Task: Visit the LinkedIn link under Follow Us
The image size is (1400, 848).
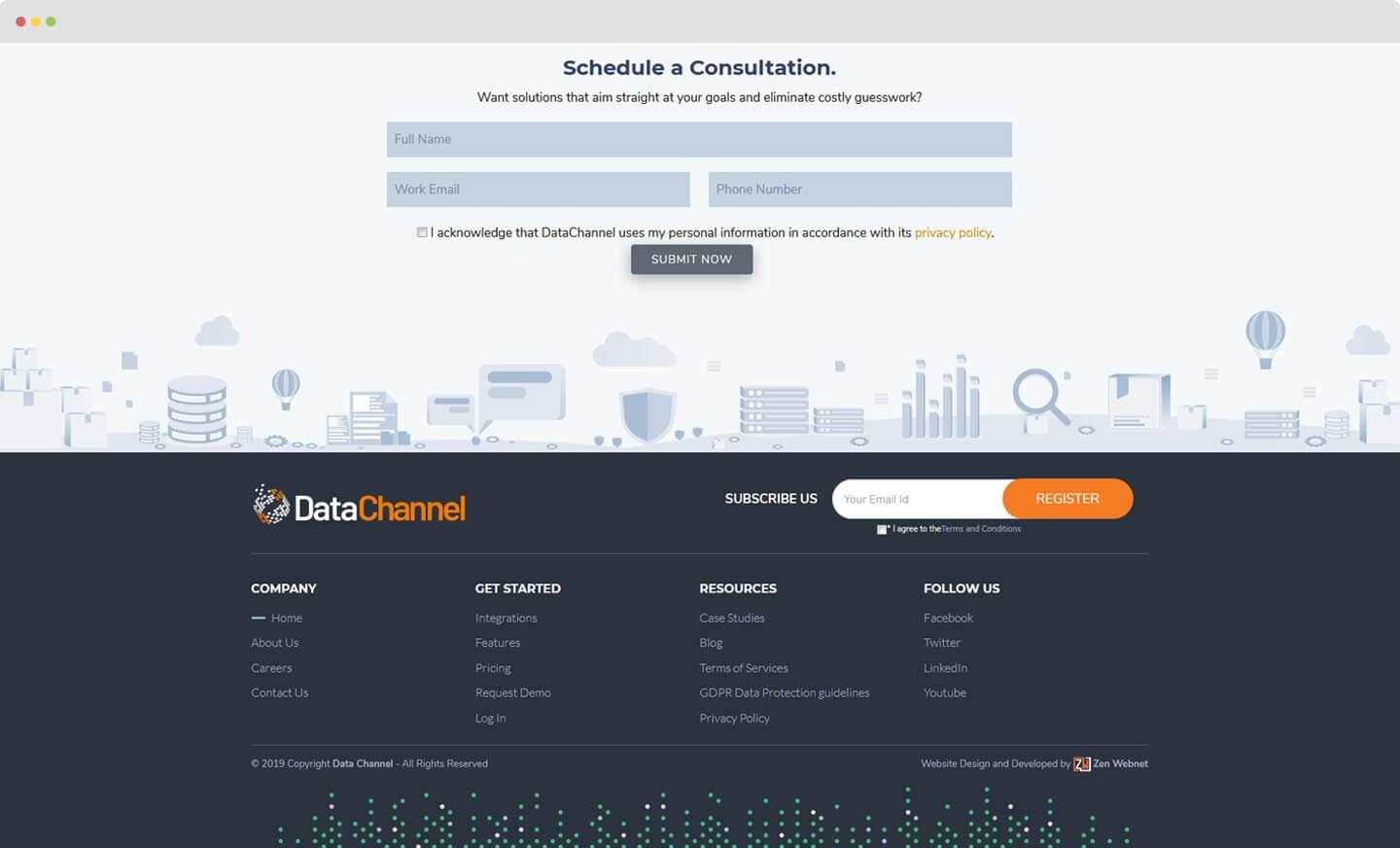Action: 945,668
